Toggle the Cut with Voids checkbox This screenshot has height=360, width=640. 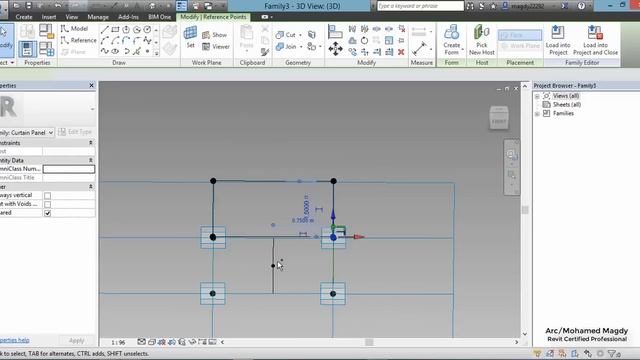[x=47, y=204]
